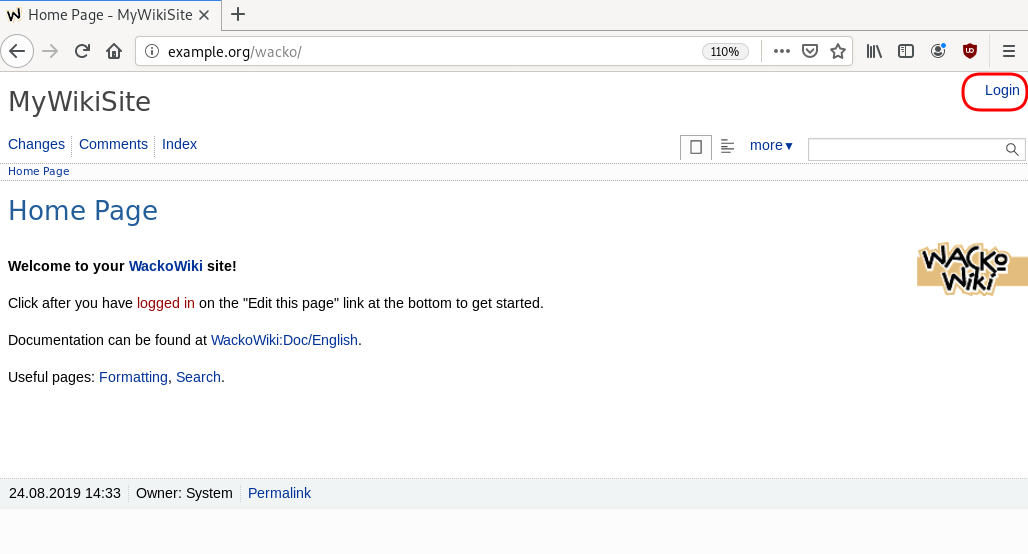Open the WackoWiki:Doc/English link
The width and height of the screenshot is (1028, 554).
(285, 340)
